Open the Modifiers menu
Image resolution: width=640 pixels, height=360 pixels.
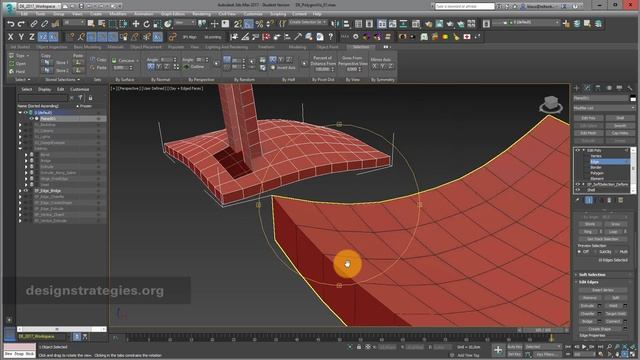tap(118, 14)
